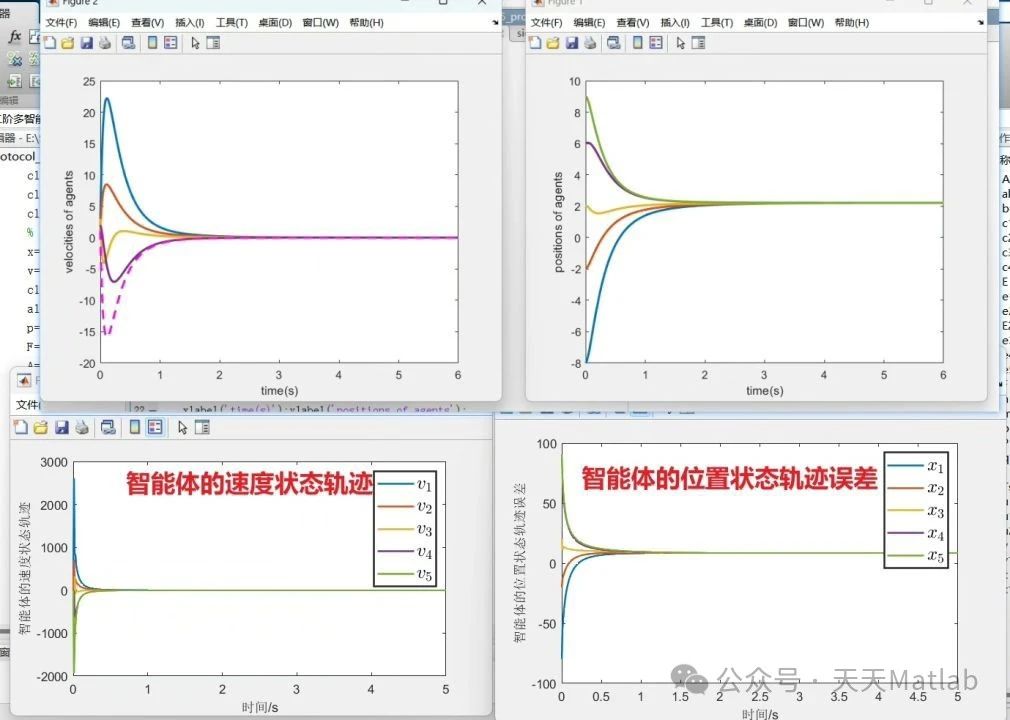1010x720 pixels.
Task: Select x2 entry in position legend
Action: coord(915,489)
